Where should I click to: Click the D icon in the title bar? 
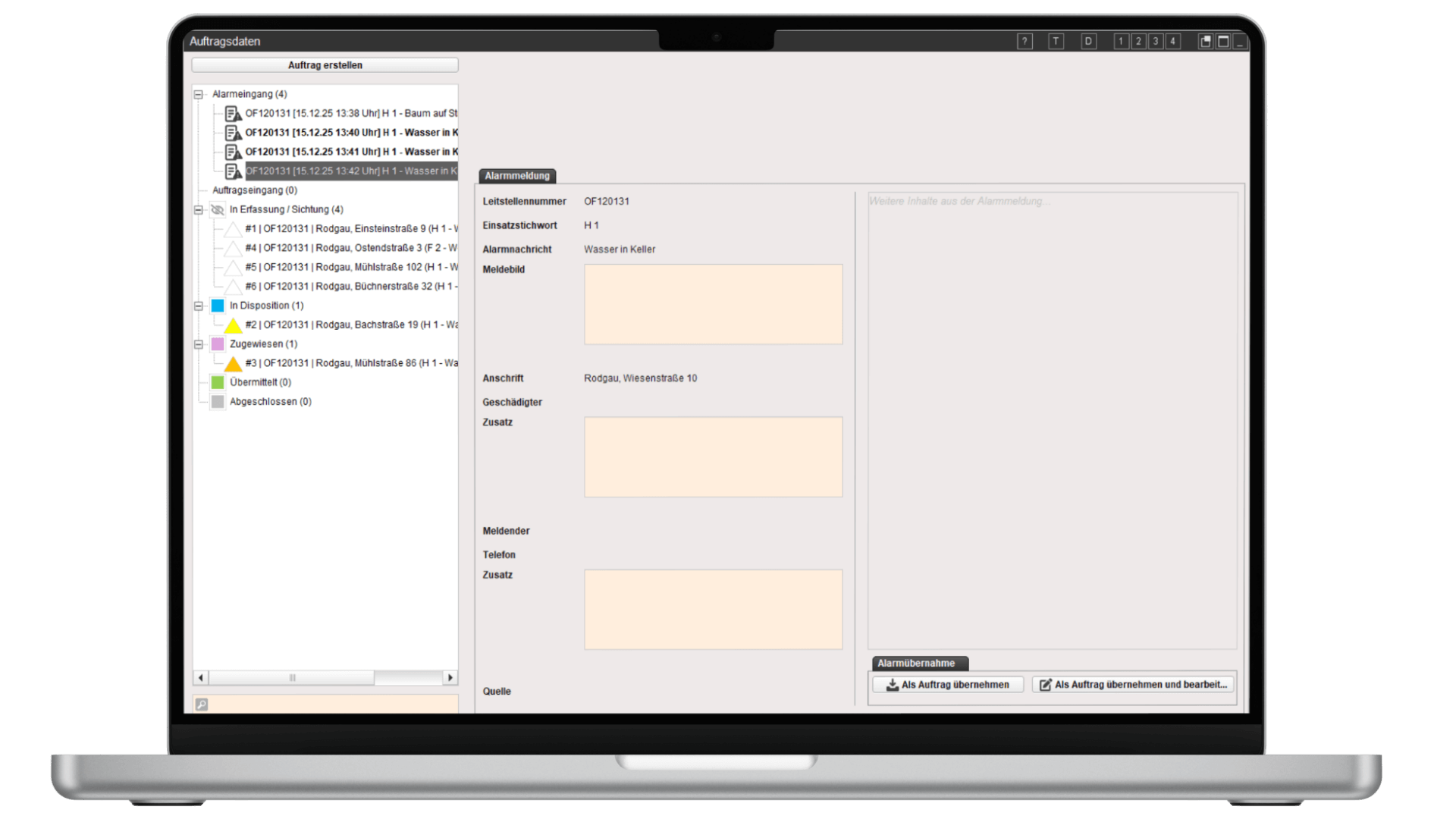[1088, 42]
